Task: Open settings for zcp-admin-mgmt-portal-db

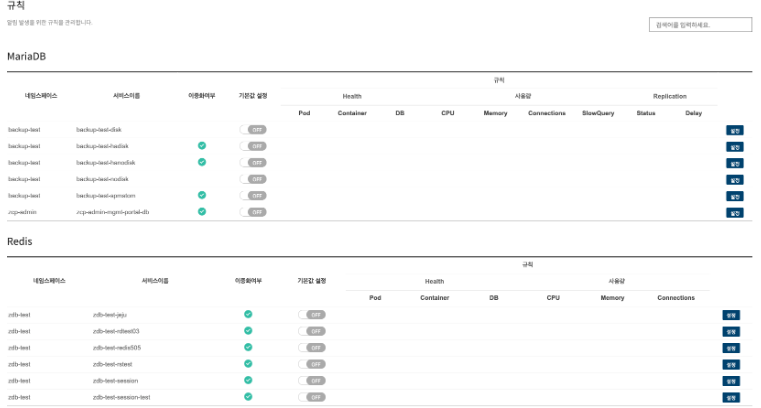Action: click(x=735, y=213)
